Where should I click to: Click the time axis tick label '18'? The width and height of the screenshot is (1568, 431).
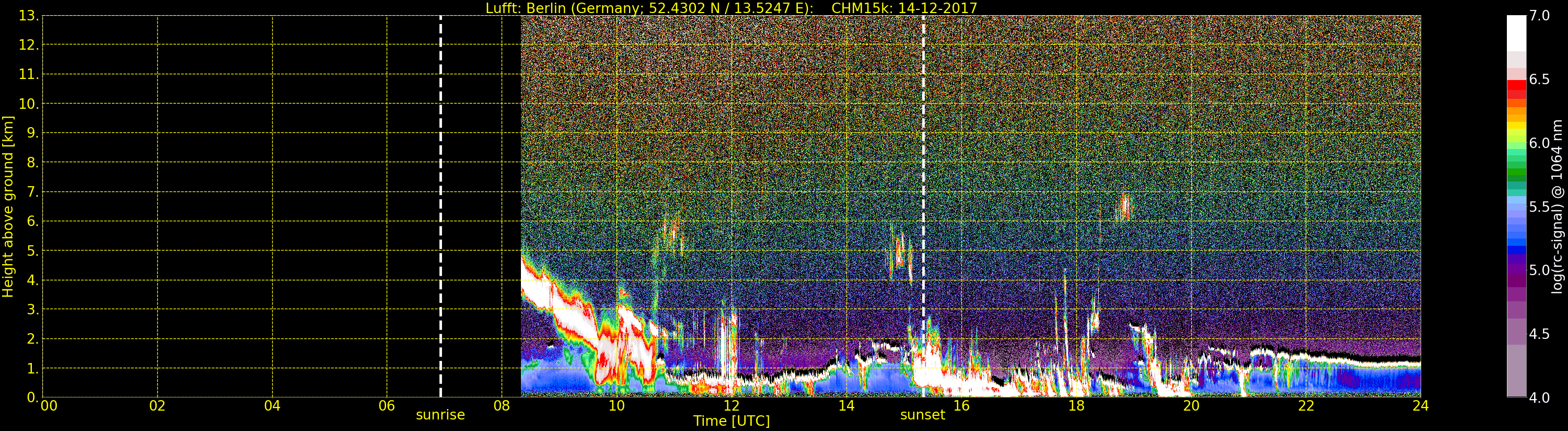pos(1076,405)
